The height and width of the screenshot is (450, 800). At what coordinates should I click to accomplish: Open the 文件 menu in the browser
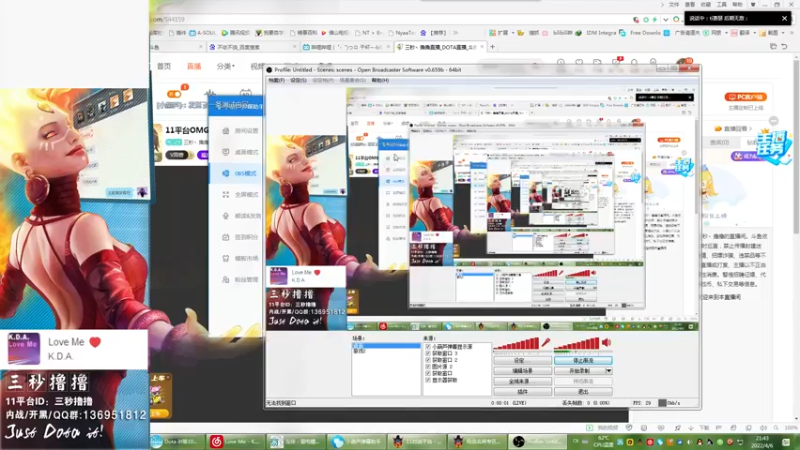point(673,5)
